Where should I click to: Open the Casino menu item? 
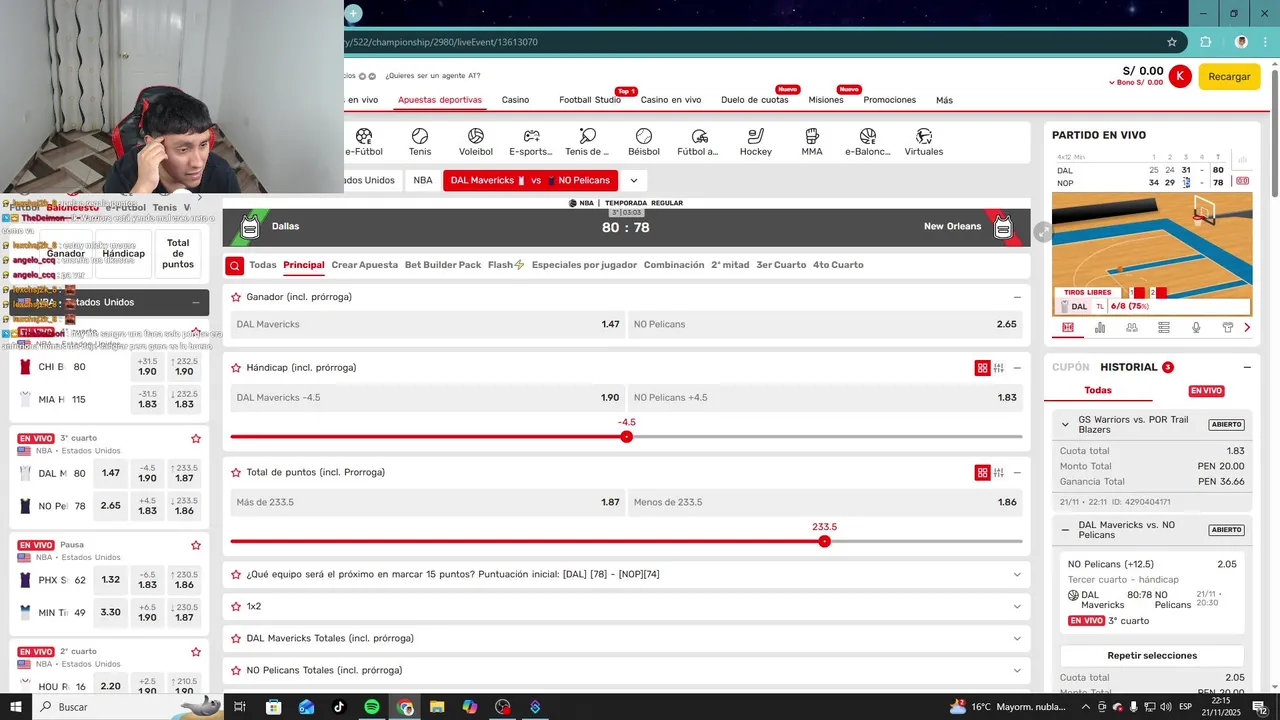[515, 100]
